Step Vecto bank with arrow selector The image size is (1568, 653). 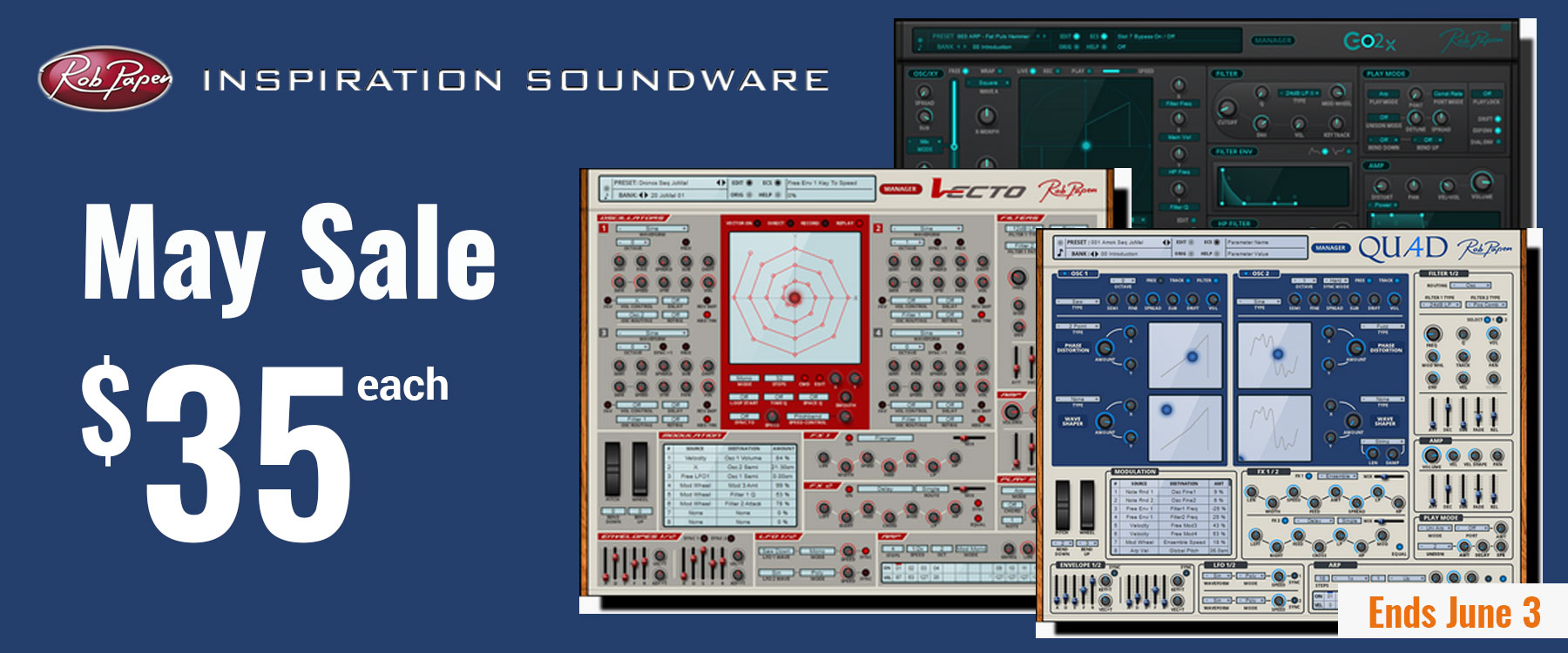point(644,195)
